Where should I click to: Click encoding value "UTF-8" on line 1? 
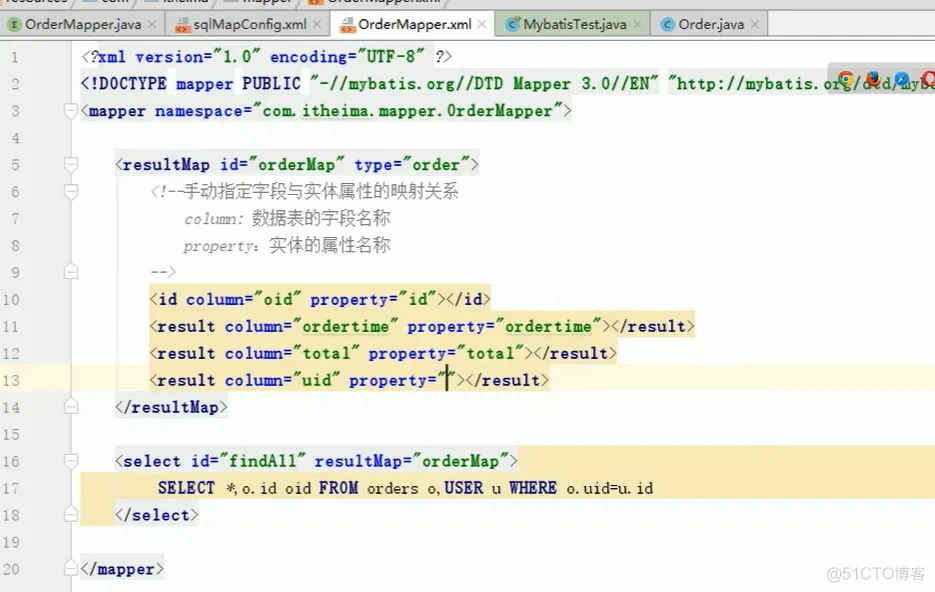(x=391, y=57)
